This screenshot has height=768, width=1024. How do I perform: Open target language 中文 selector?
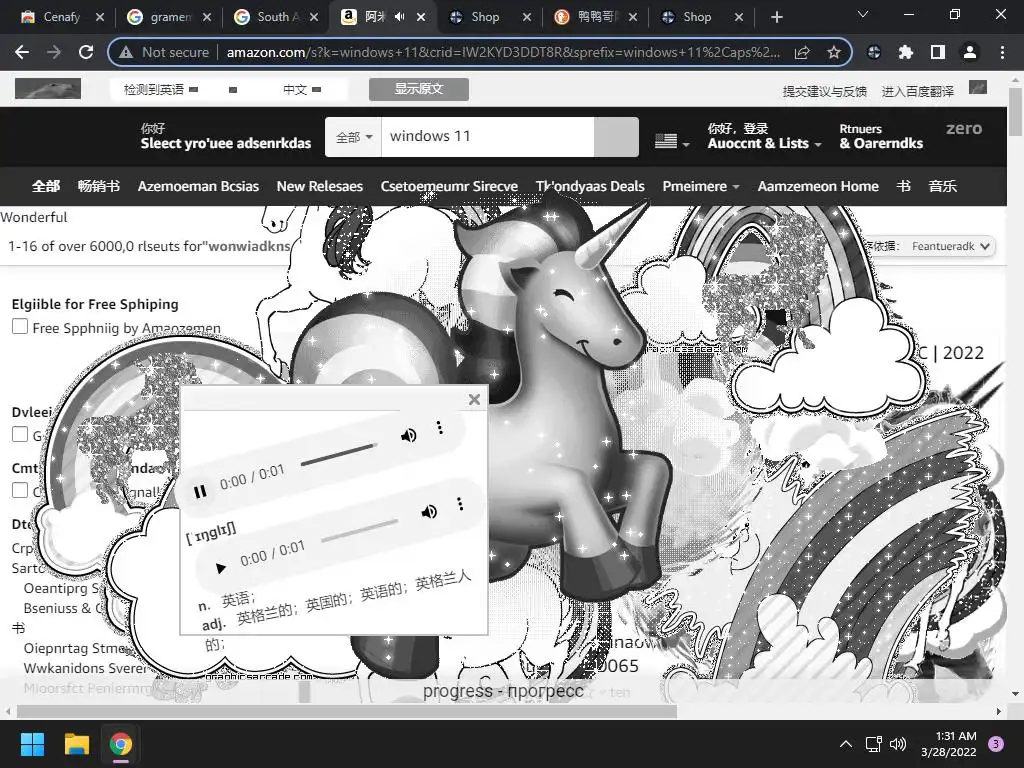[x=302, y=89]
